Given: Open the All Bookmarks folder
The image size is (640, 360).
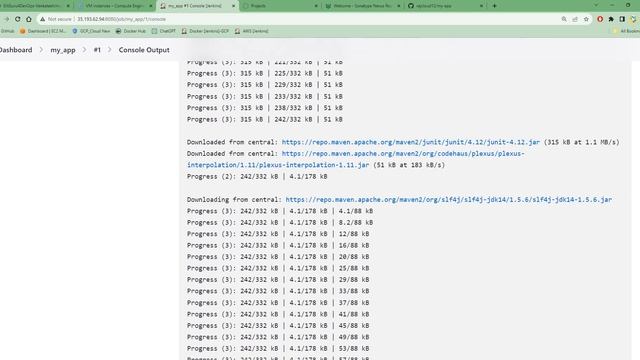Looking at the screenshot, I should pyautogui.click(x=627, y=31).
